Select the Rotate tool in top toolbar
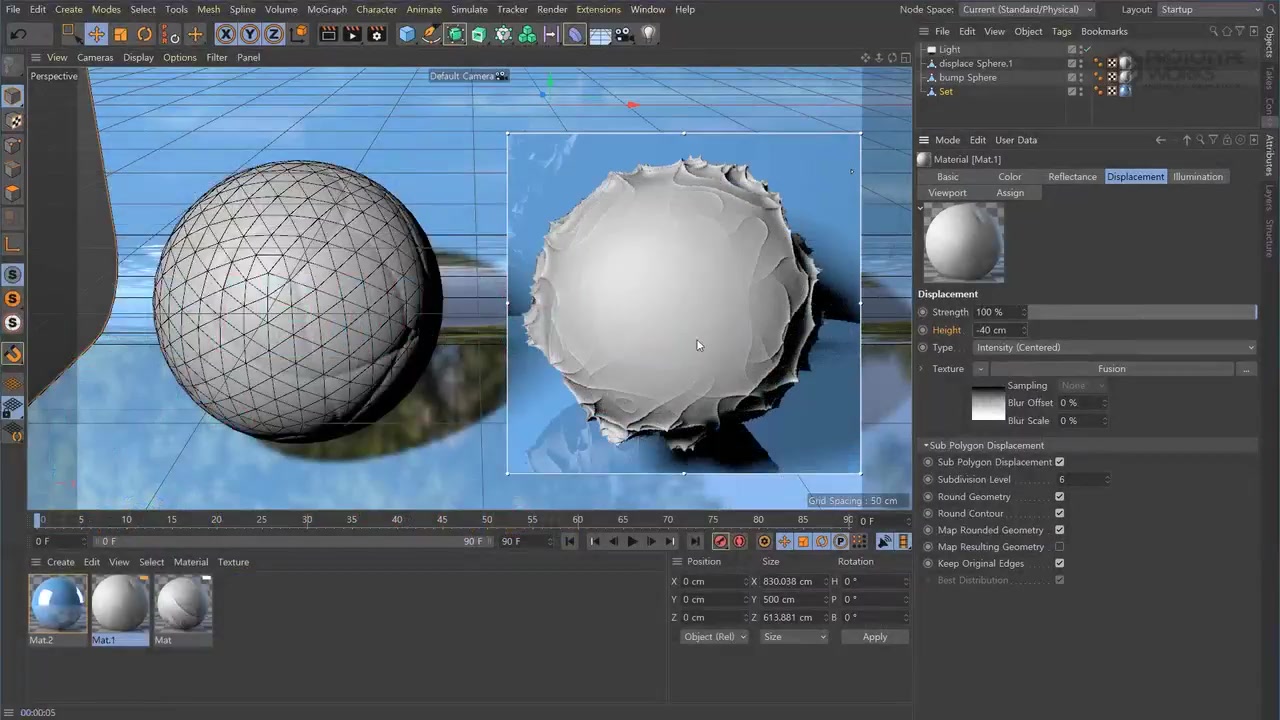Image resolution: width=1280 pixels, height=720 pixels. (144, 34)
